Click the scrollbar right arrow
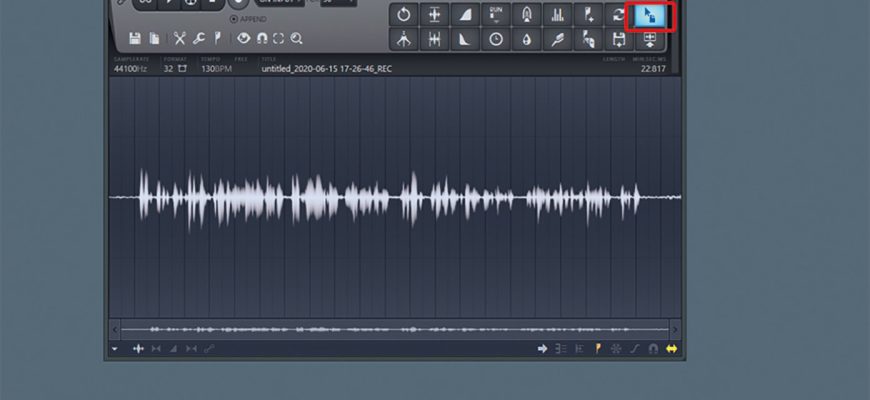This screenshot has height=400, width=870. [x=675, y=329]
